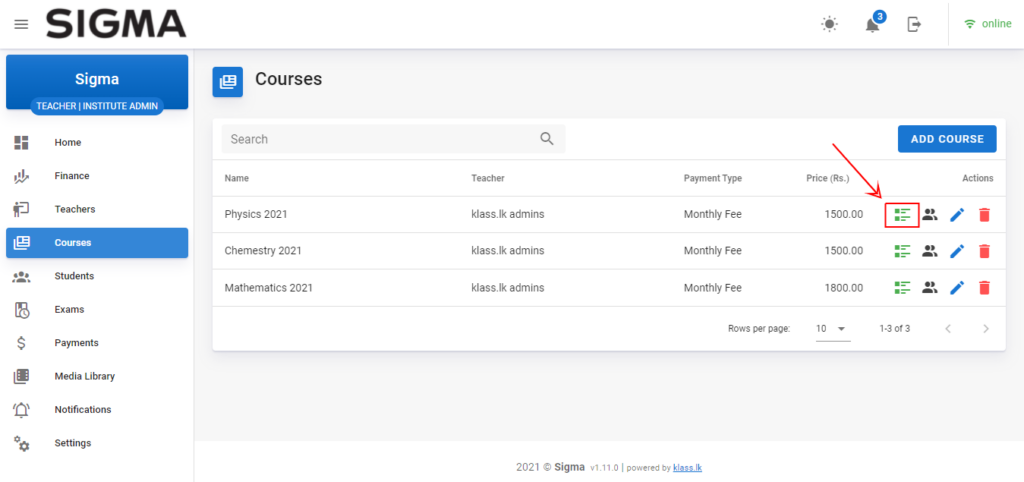Open Exams in the sidebar
1024x482 pixels.
point(69,309)
